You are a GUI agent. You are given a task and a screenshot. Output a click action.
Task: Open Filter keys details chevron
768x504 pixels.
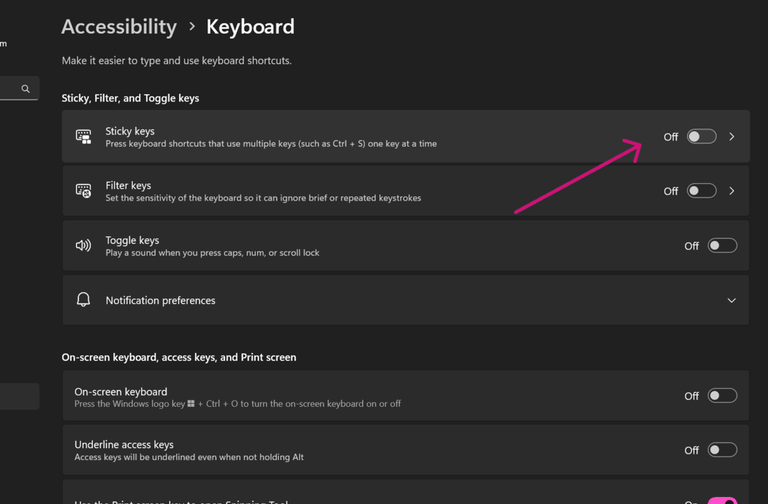732,191
